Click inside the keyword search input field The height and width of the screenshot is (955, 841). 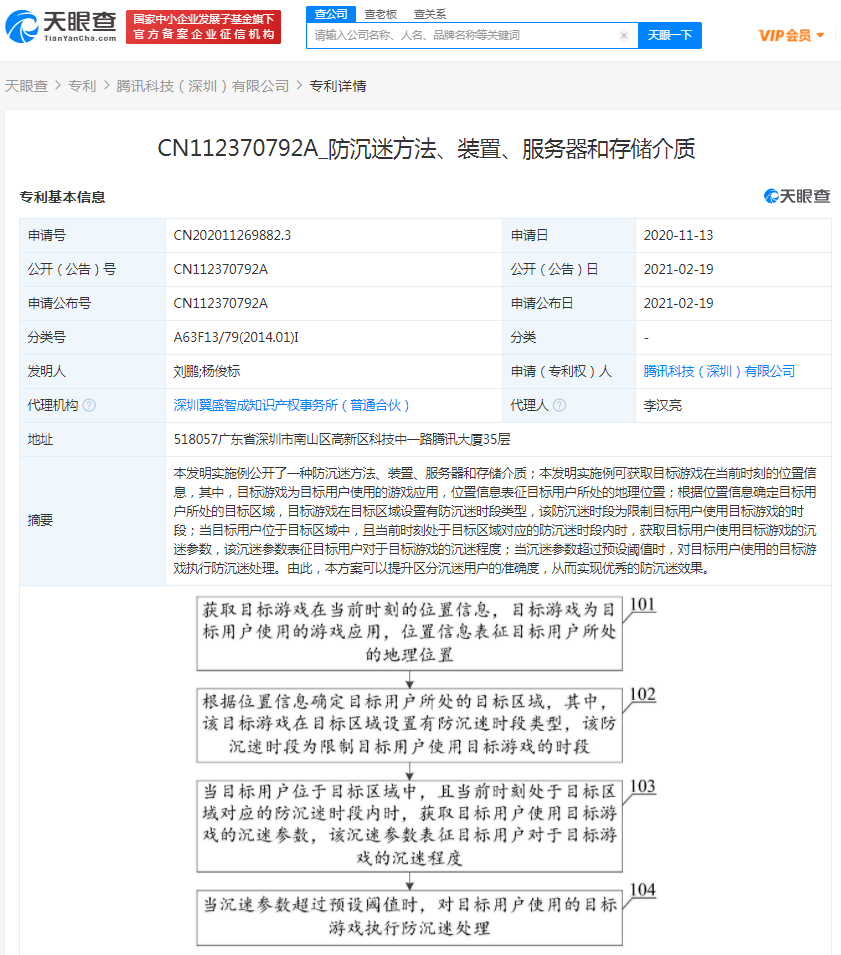click(x=460, y=35)
